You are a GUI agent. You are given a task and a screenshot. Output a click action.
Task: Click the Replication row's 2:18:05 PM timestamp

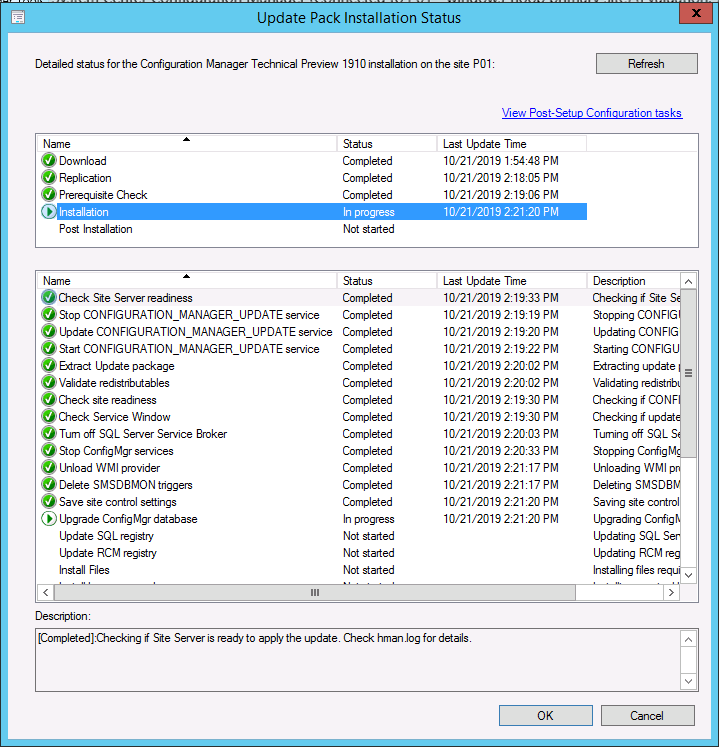tap(501, 178)
